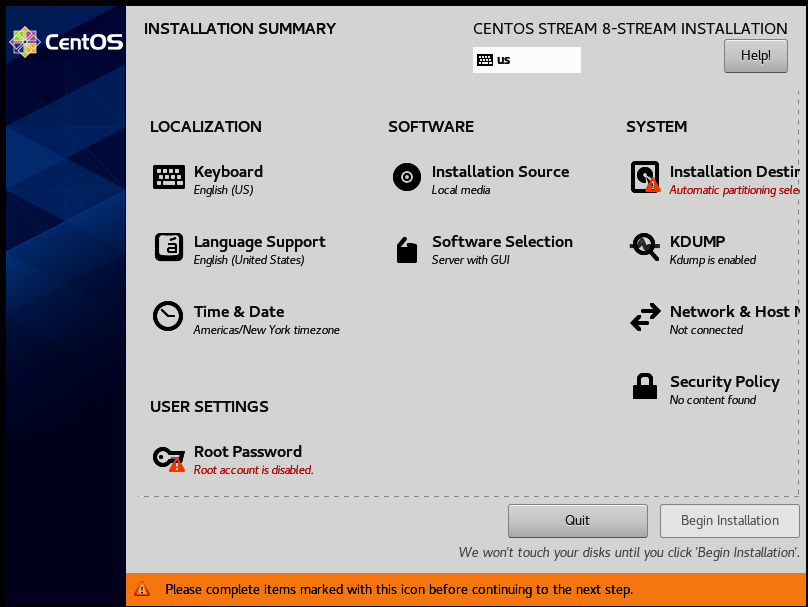Click the Language Support icon
This screenshot has width=808, height=607.
(x=169, y=247)
